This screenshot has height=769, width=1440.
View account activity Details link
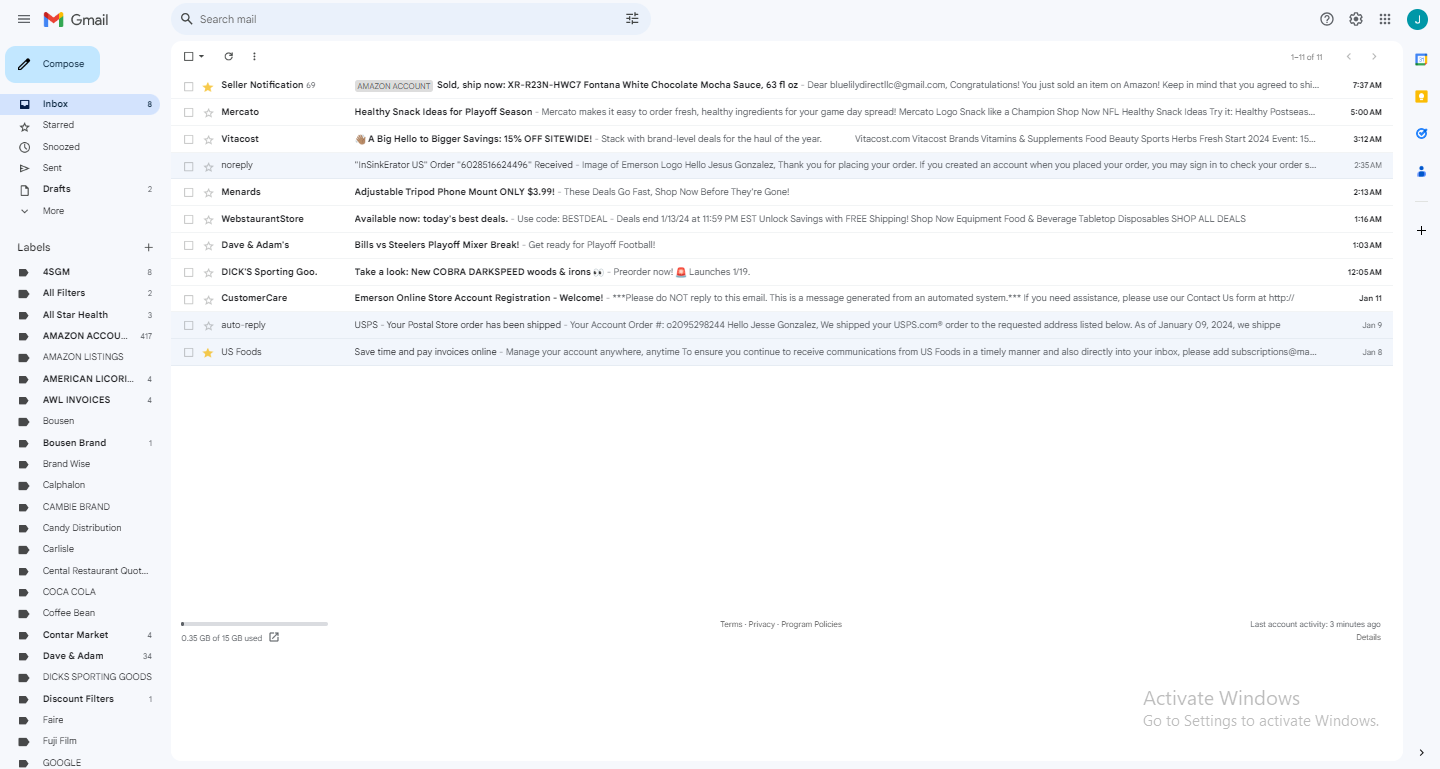[x=1368, y=637]
